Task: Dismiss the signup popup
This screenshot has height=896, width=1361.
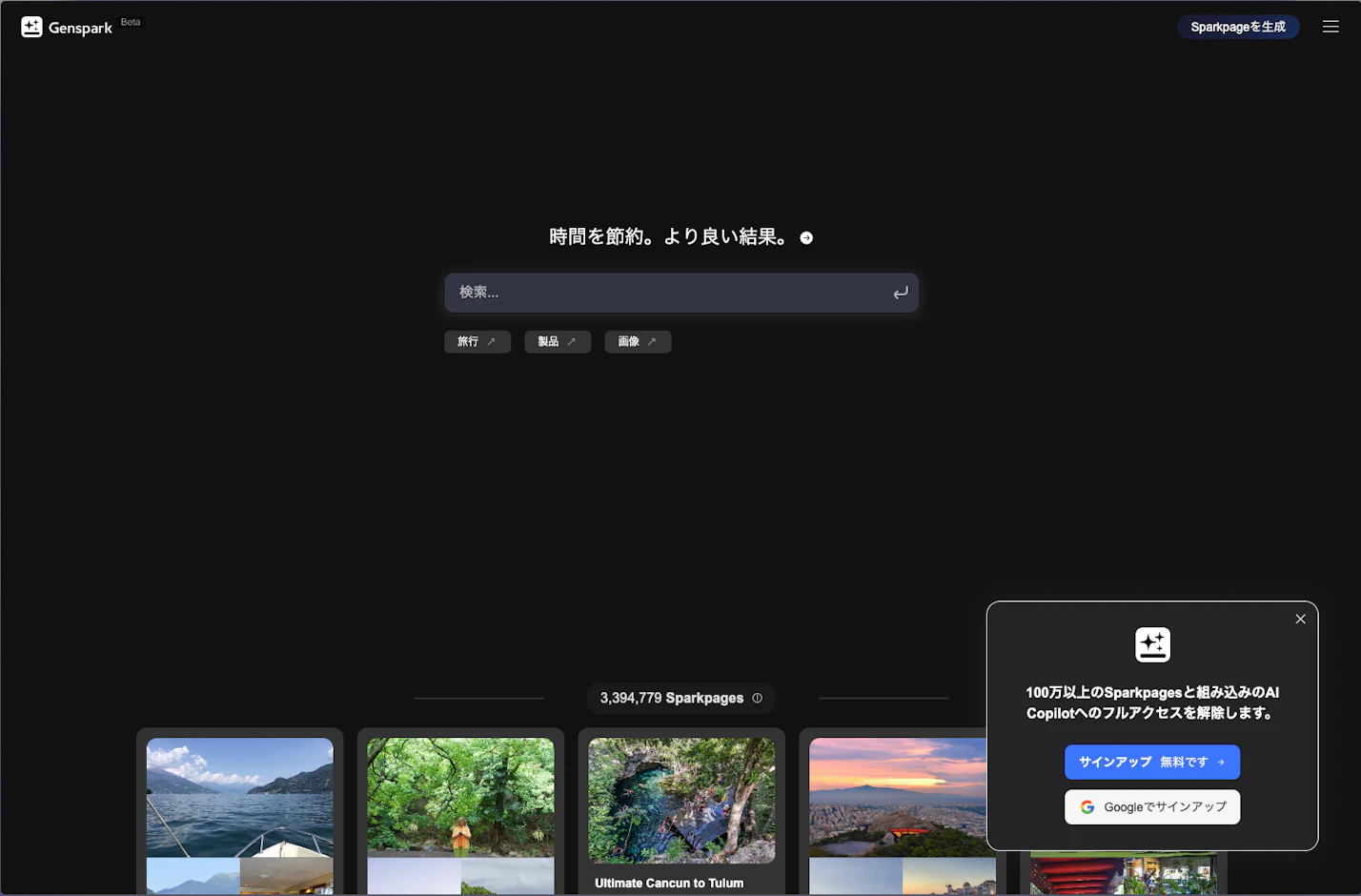Action: 1300,619
